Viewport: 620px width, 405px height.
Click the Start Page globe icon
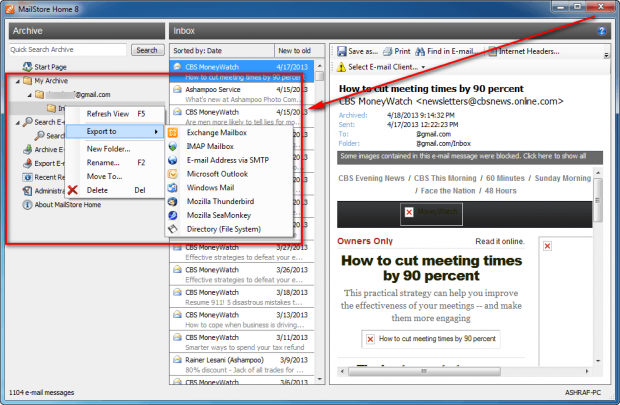(27, 67)
